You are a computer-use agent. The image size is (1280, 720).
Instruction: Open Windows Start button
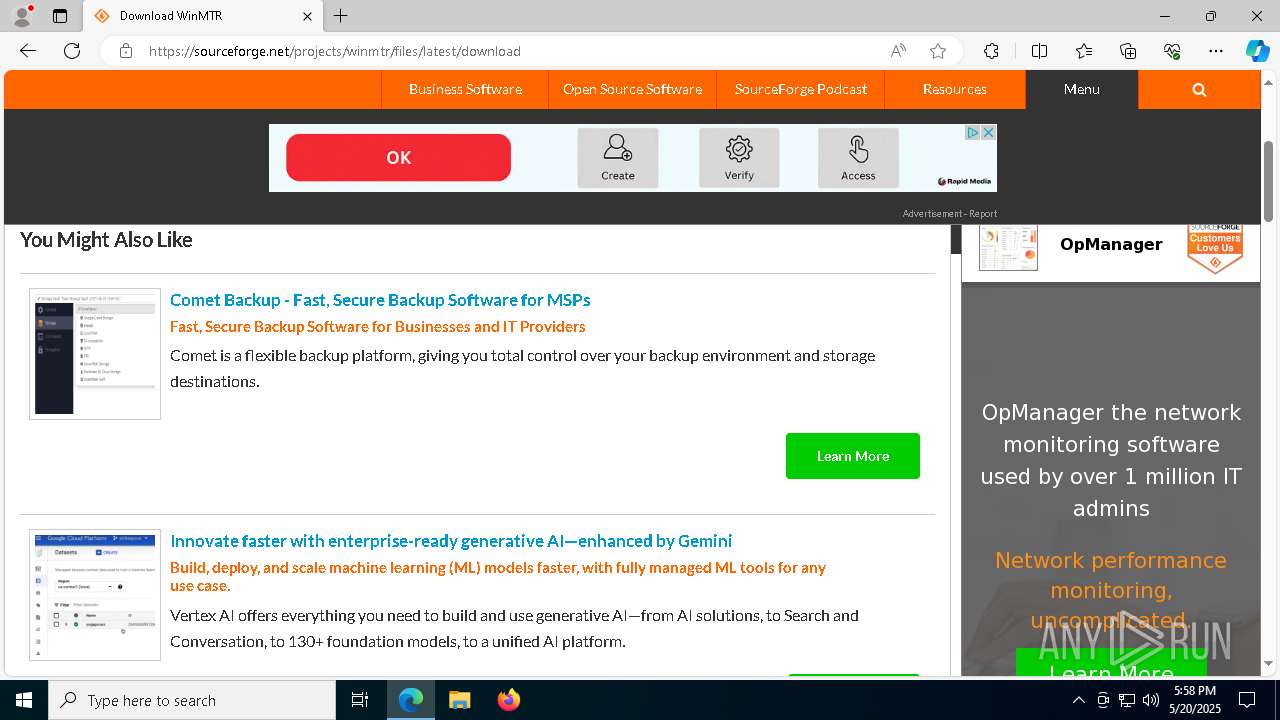coord(24,700)
